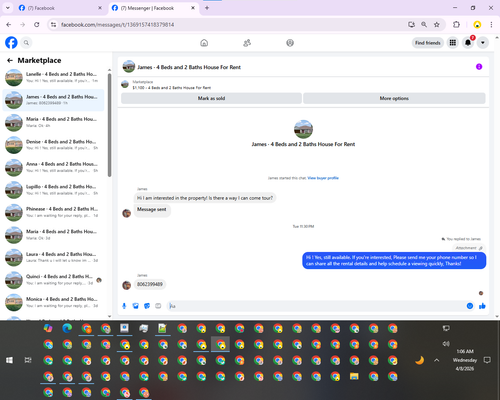500x400 pixels.
Task: Open Phinease's conversation
Action: tap(53, 212)
